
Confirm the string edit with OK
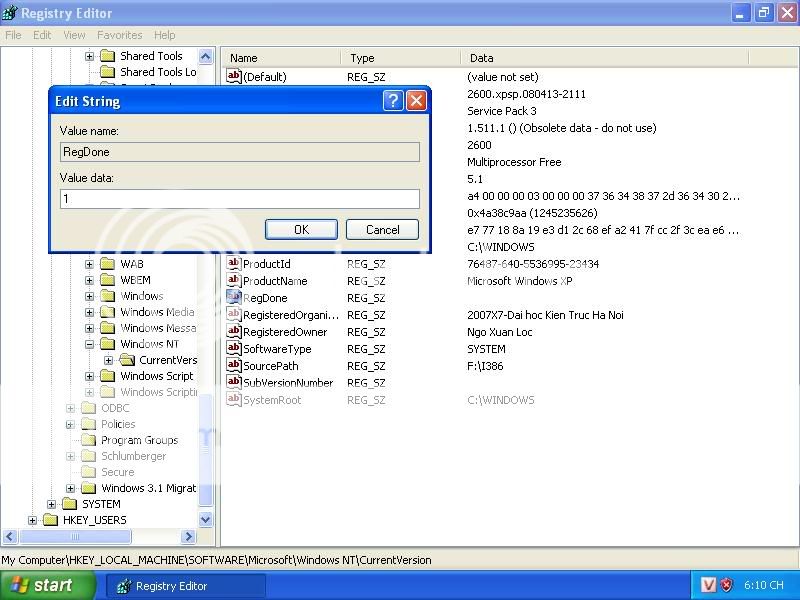point(301,230)
